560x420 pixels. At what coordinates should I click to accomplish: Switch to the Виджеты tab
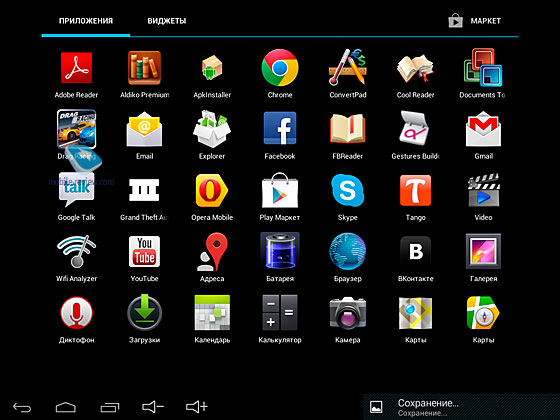coord(167,21)
